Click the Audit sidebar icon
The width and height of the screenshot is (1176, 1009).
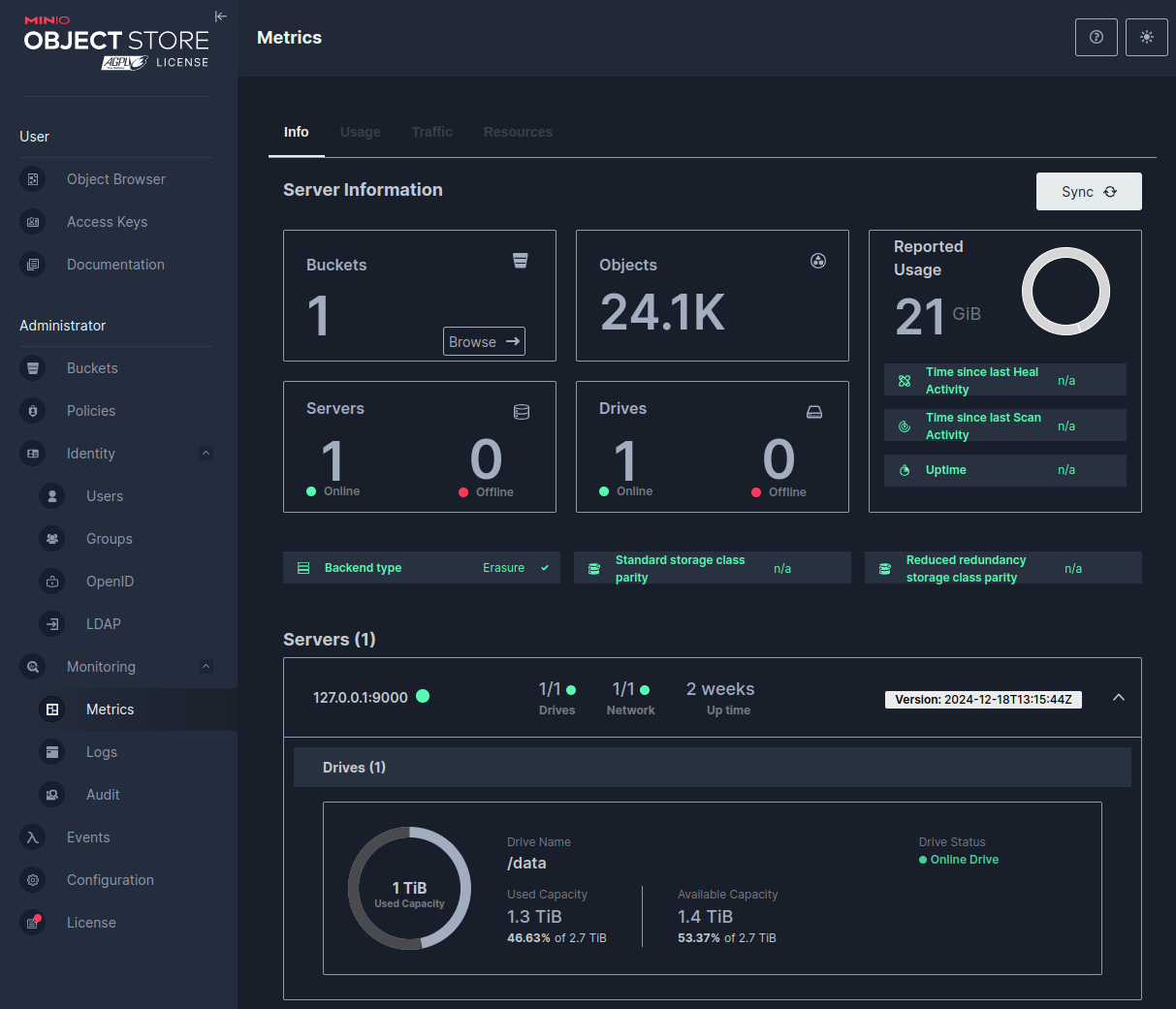click(x=52, y=795)
